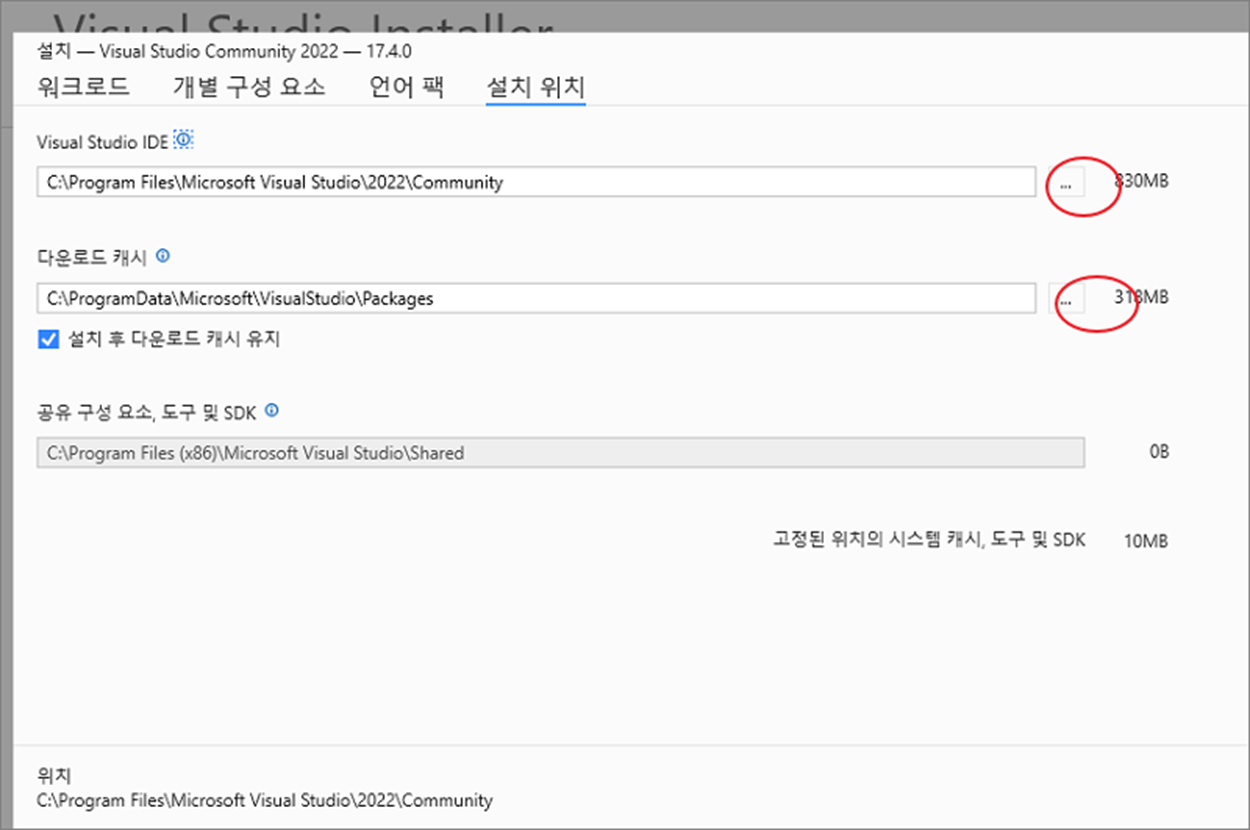Image resolution: width=1250 pixels, height=830 pixels.
Task: Click the 설치 위치 tab
Action: (x=535, y=87)
